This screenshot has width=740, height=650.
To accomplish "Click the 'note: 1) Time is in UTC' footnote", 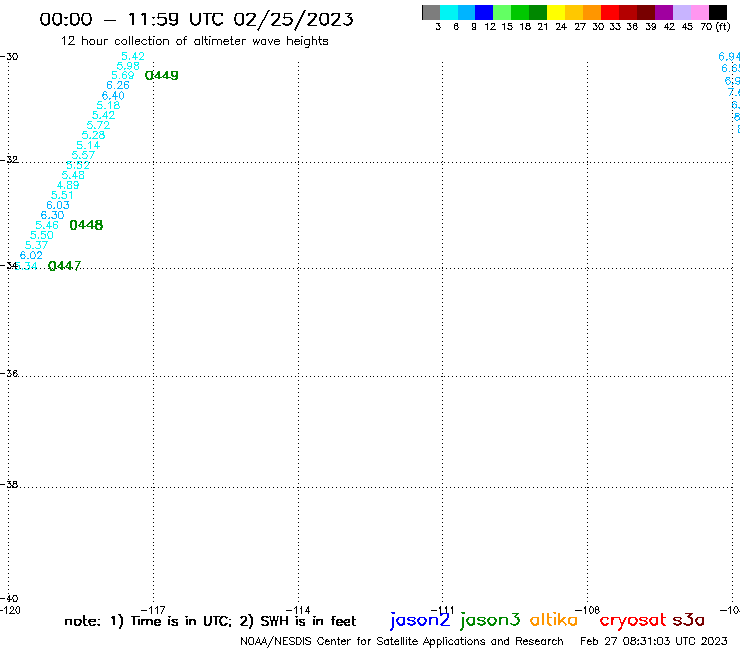I will pos(148,621).
